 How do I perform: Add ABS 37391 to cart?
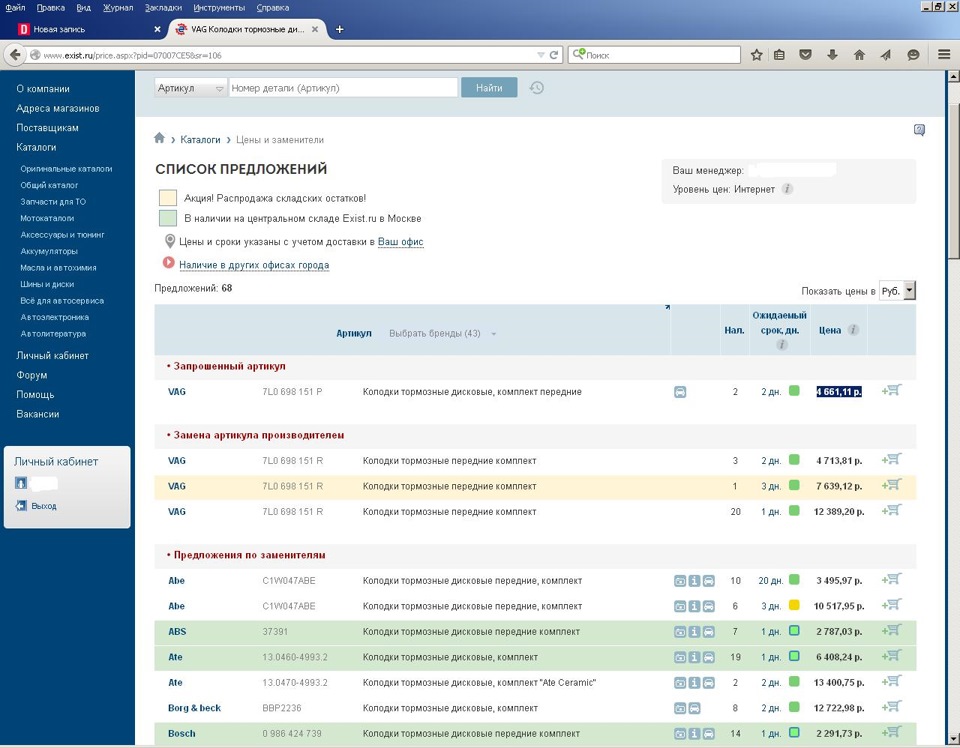(891, 630)
